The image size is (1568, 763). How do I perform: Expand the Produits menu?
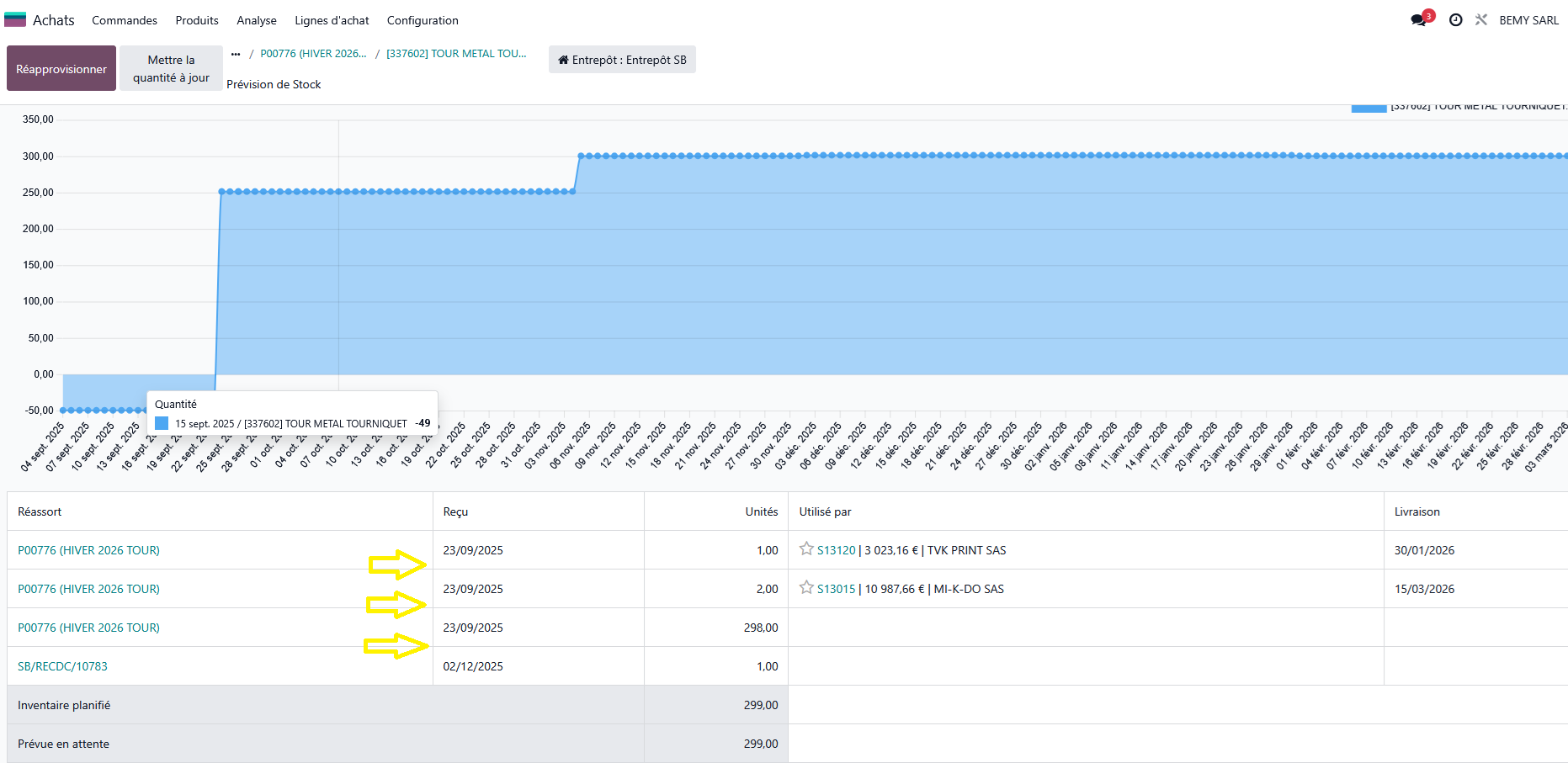coord(197,20)
